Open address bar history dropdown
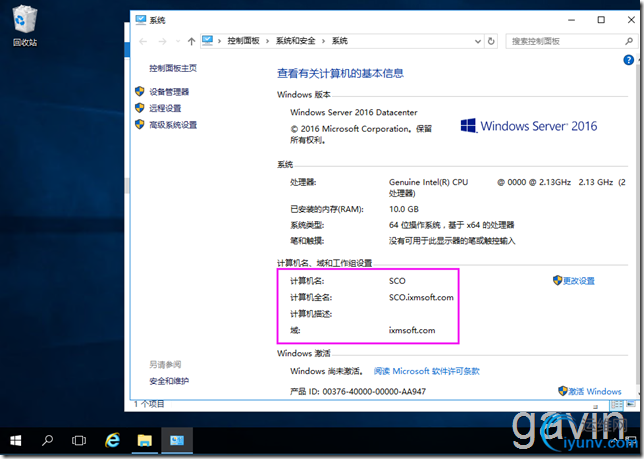This screenshot has height=459, width=644. click(x=478, y=41)
